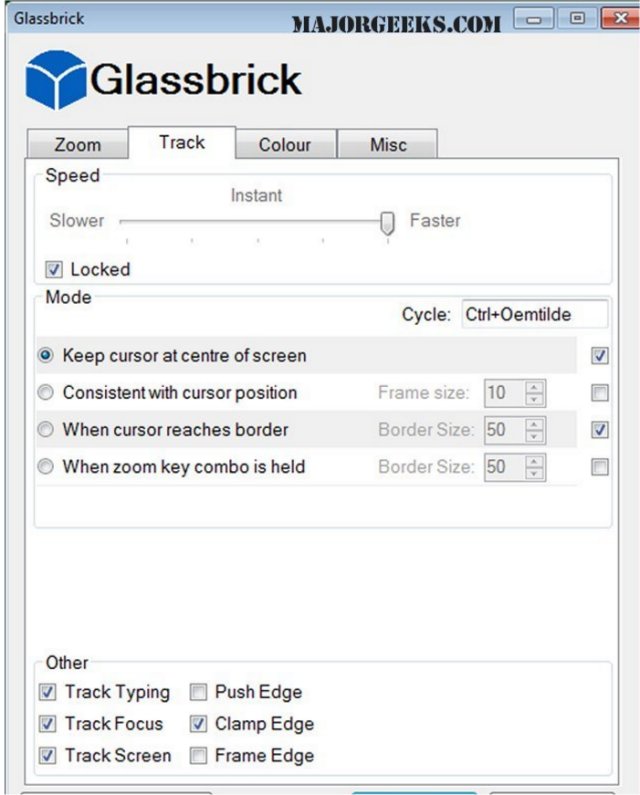Select When zoom key combo is held

(46, 467)
